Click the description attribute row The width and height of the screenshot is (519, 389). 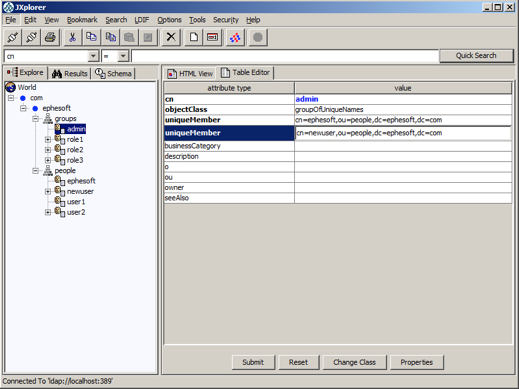coord(338,156)
